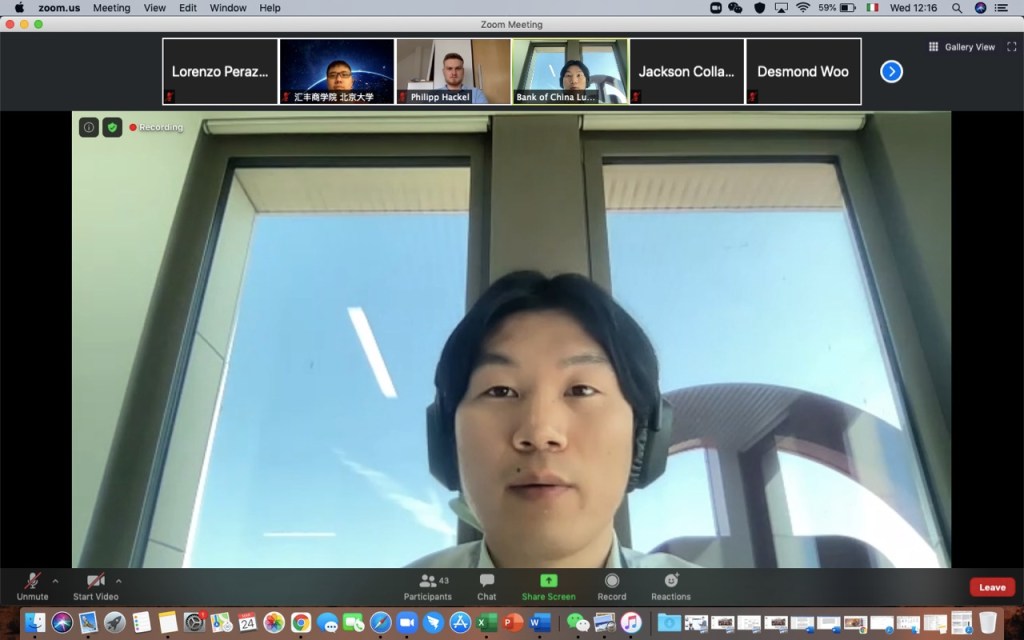Switch to Gallery View
1024x640 pixels.
962,47
